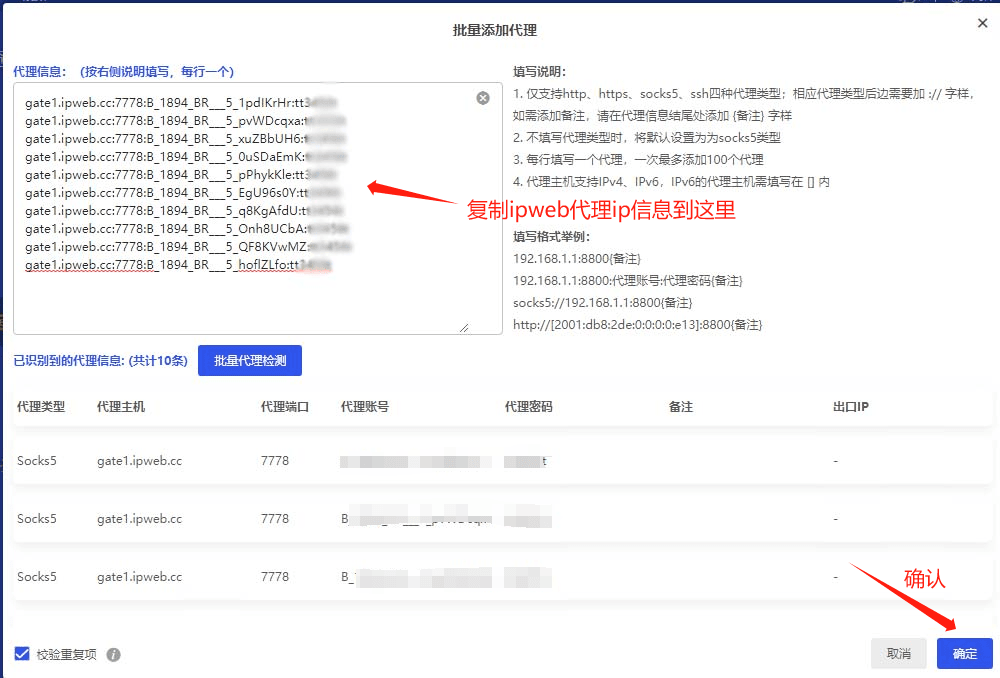
Task: Click the info icon beside 校验重复项
Action: pos(113,655)
